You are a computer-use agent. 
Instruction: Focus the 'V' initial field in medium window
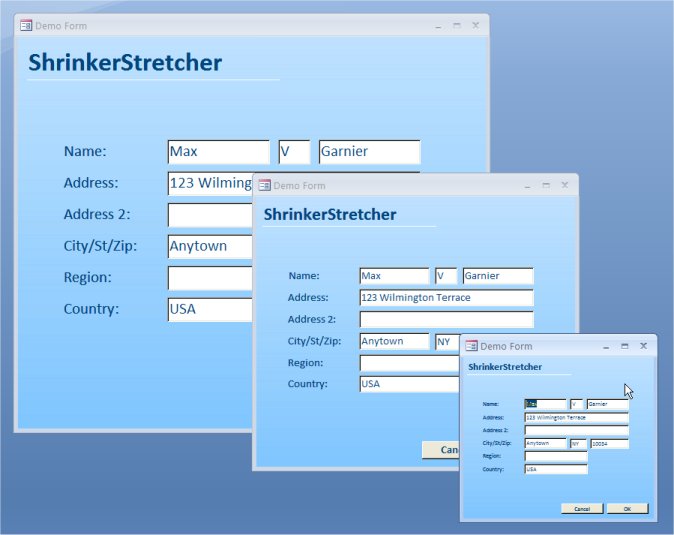coord(446,276)
